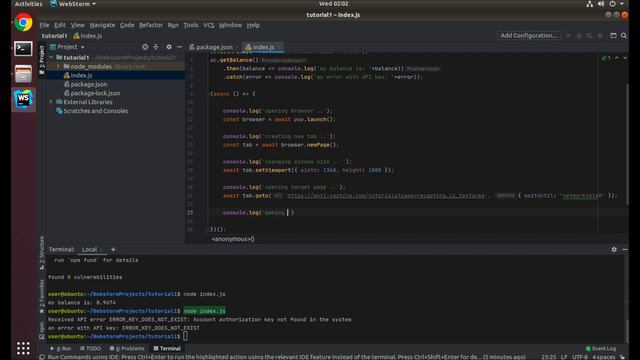Open the VCS menu
The image size is (640, 360).
[x=209, y=25]
